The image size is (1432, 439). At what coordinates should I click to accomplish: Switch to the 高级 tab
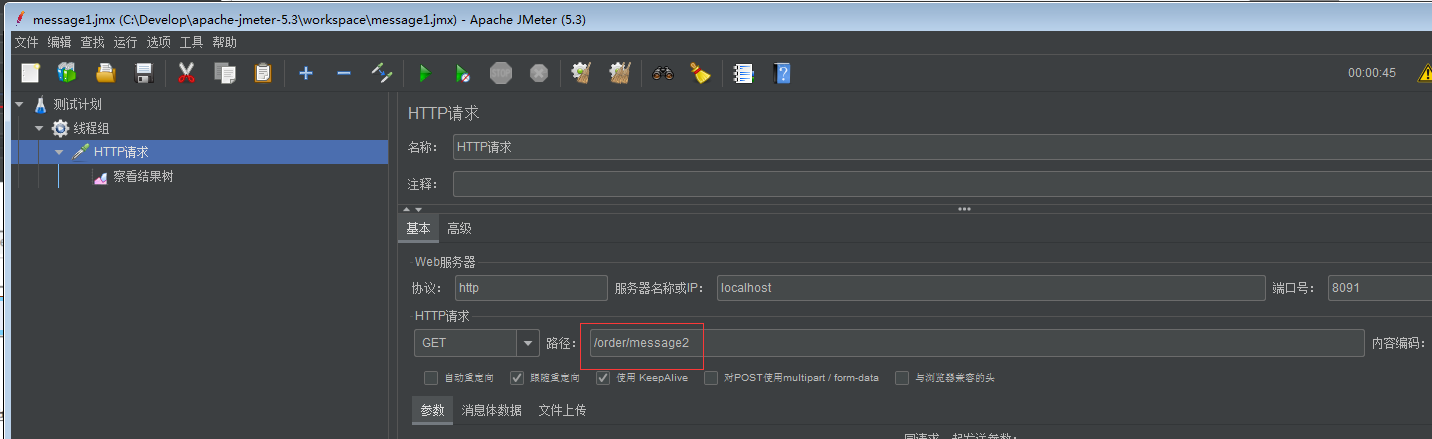pos(459,228)
